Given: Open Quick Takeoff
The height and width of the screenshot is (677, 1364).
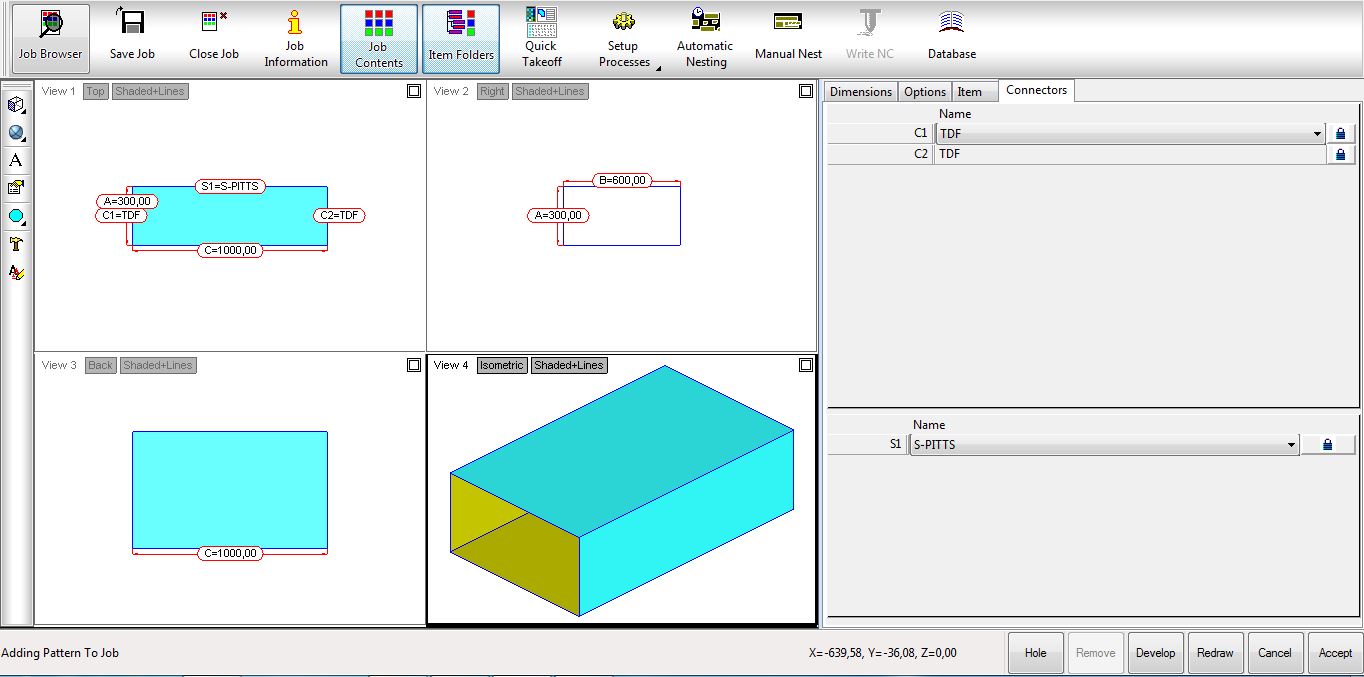Looking at the screenshot, I should tap(541, 38).
